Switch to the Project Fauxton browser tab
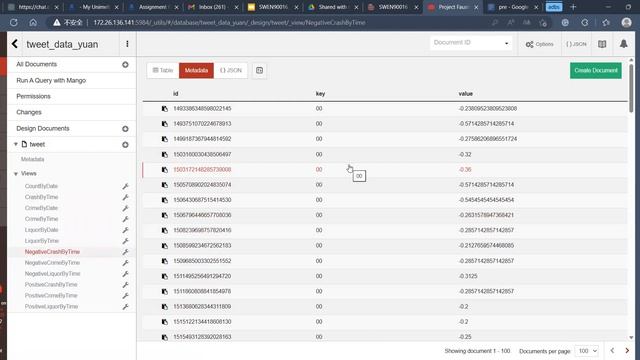The image size is (640, 360). coord(453,7)
